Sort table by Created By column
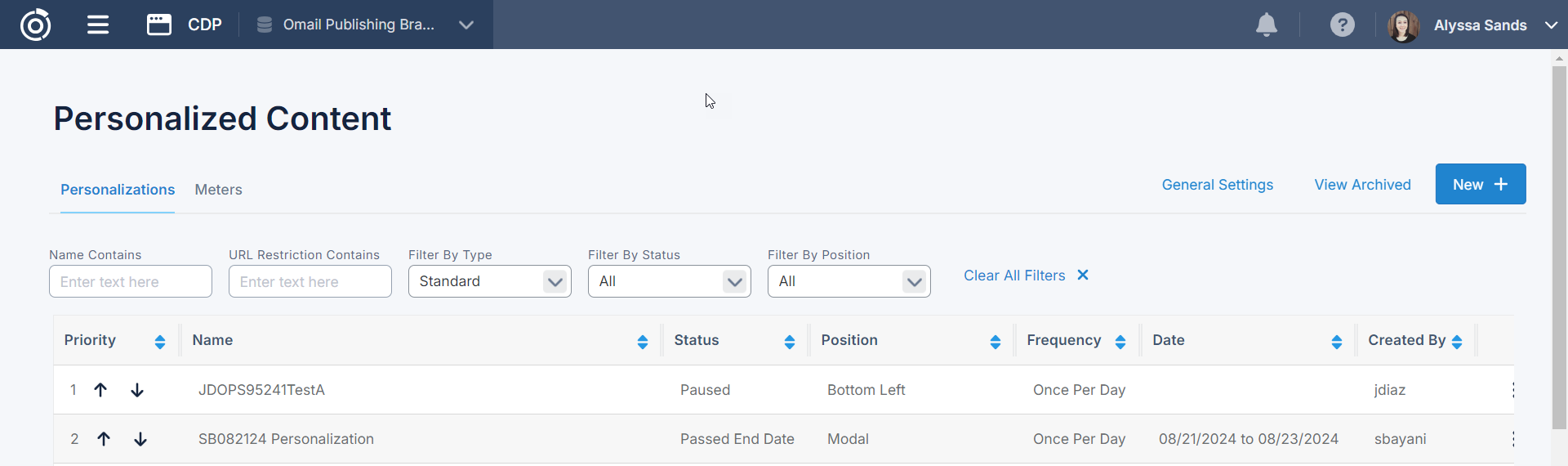 tap(1457, 342)
